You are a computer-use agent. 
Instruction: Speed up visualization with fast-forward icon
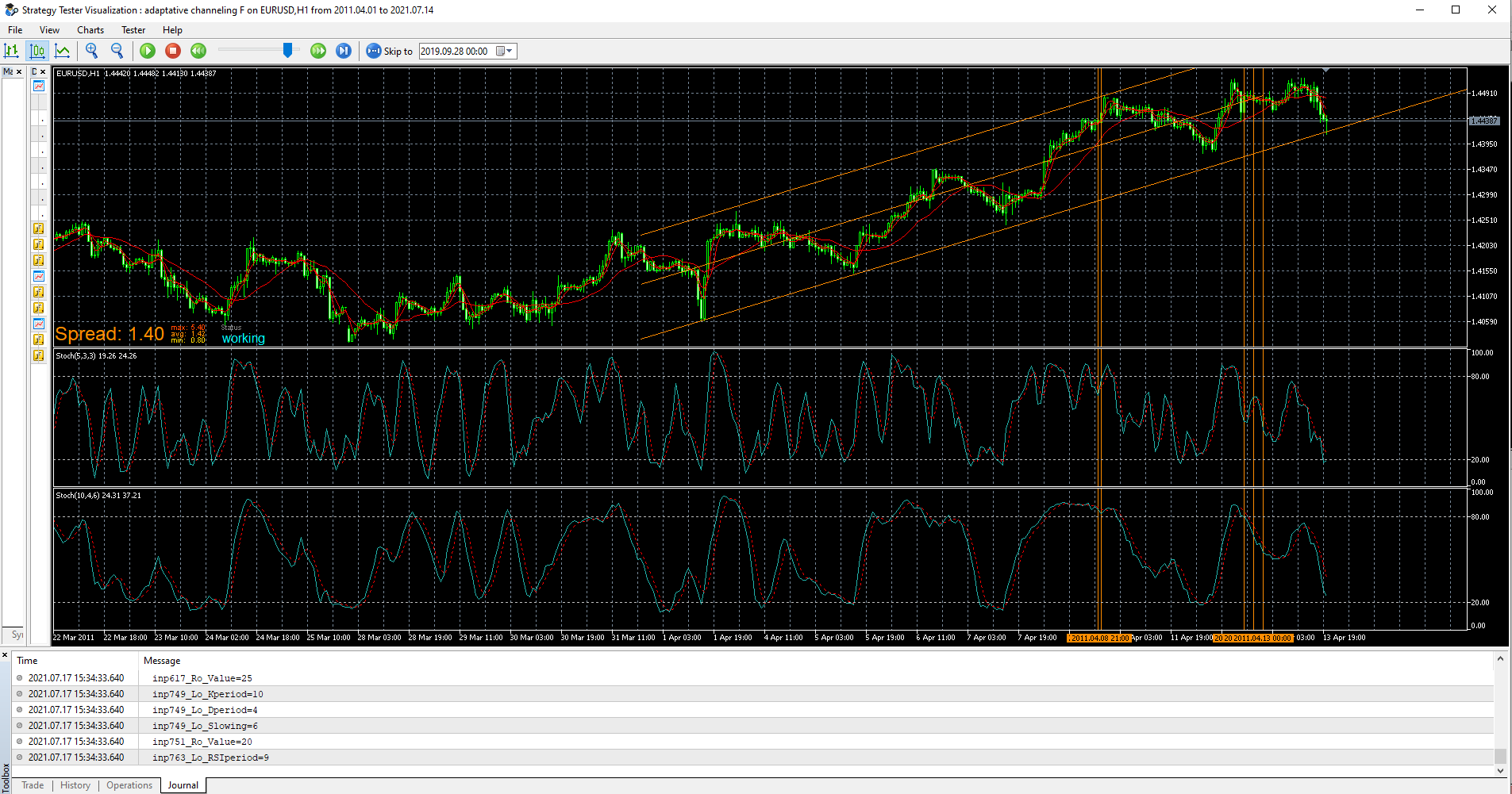tap(318, 51)
